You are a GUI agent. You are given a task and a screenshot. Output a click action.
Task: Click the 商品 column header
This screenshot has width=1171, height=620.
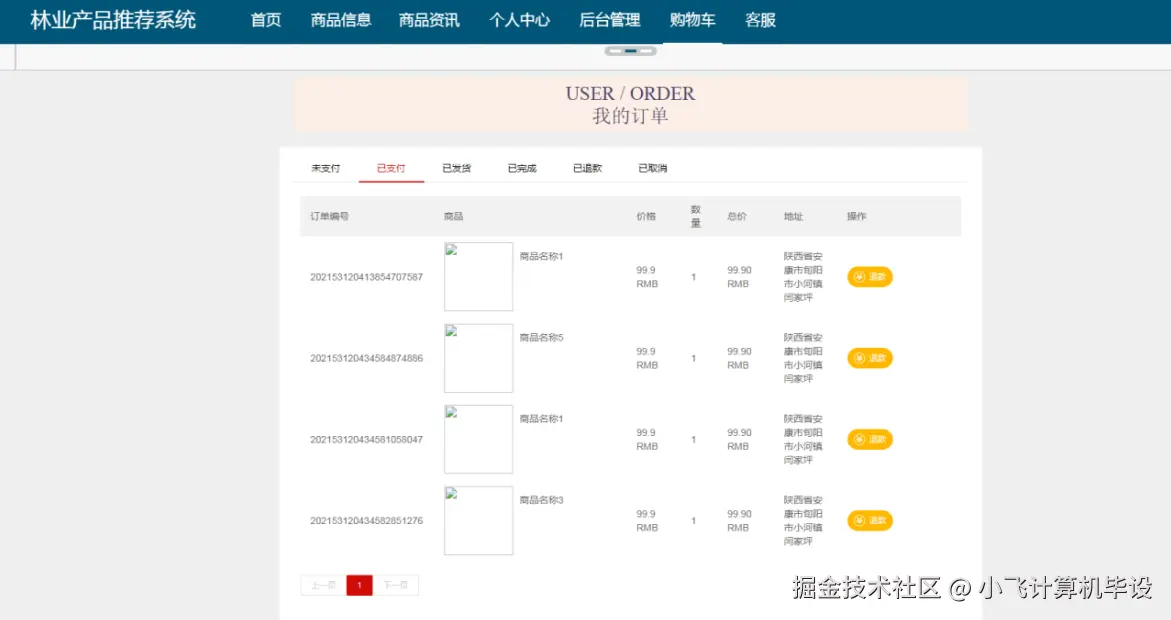(x=453, y=217)
